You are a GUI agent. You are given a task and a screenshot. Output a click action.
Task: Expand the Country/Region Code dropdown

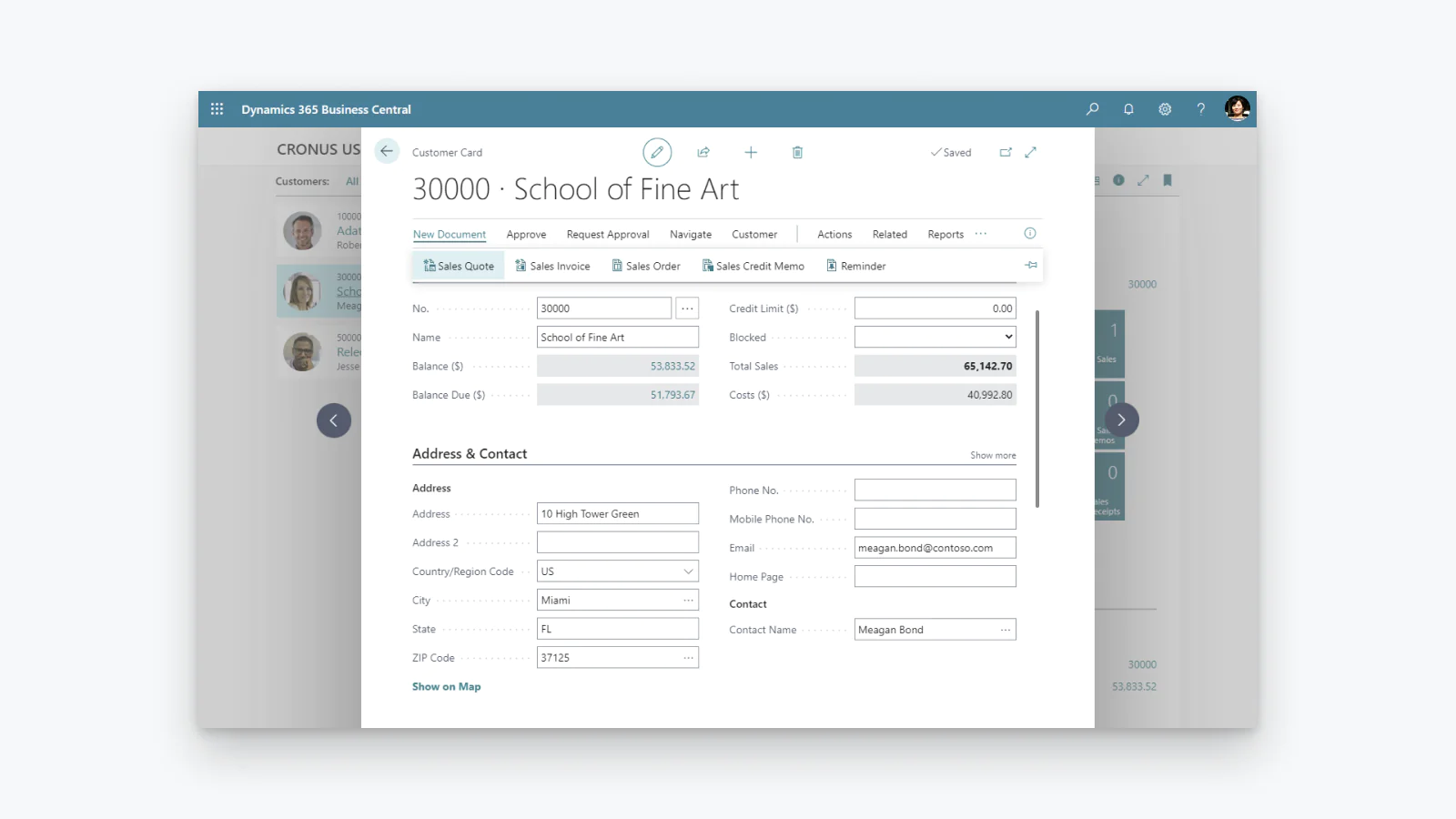[688, 571]
